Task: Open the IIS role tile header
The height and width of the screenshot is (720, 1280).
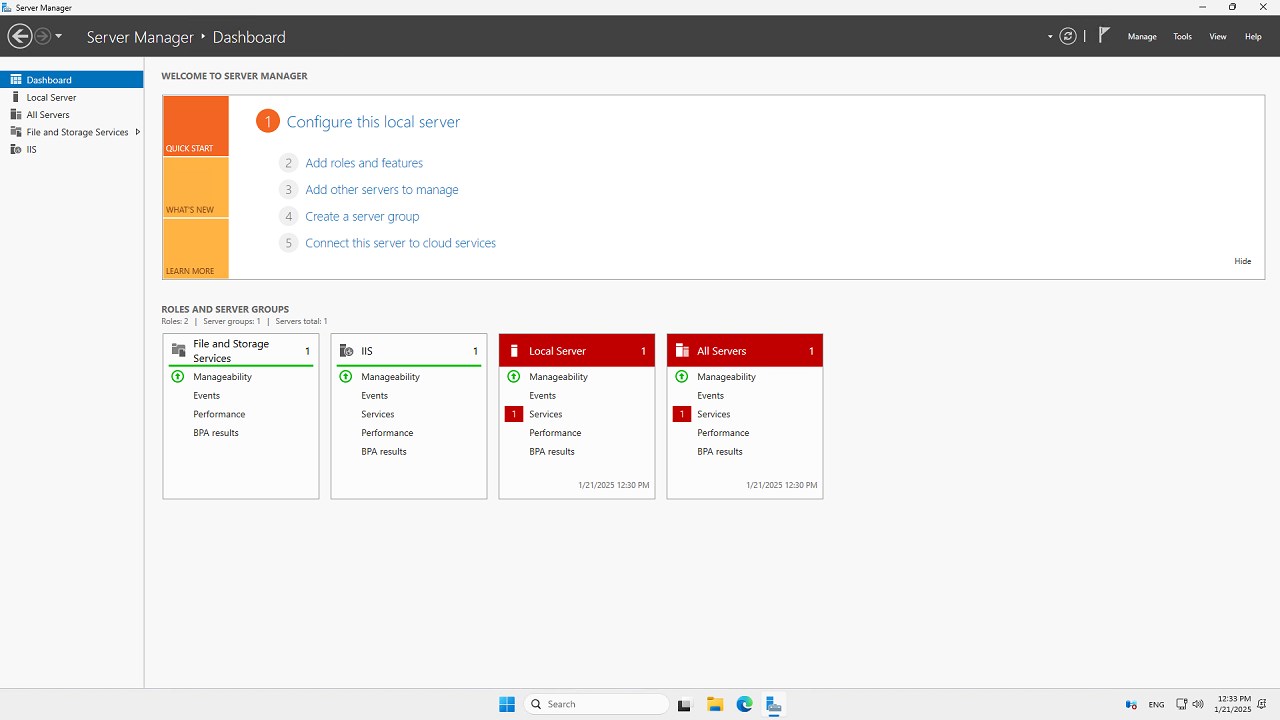Action: coord(409,351)
